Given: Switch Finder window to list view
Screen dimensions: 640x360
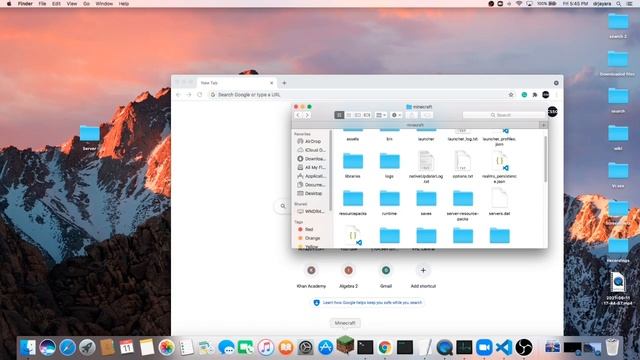Looking at the screenshot, I should 349,115.
